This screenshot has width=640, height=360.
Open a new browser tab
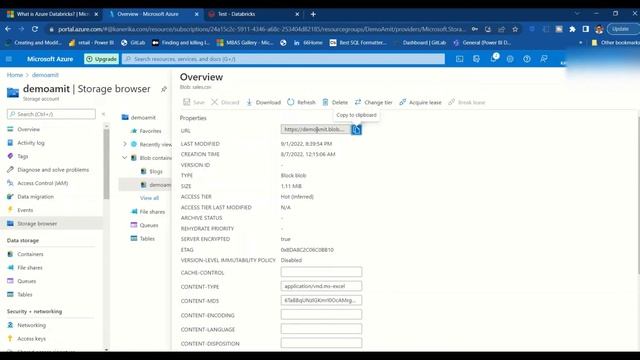pos(313,14)
